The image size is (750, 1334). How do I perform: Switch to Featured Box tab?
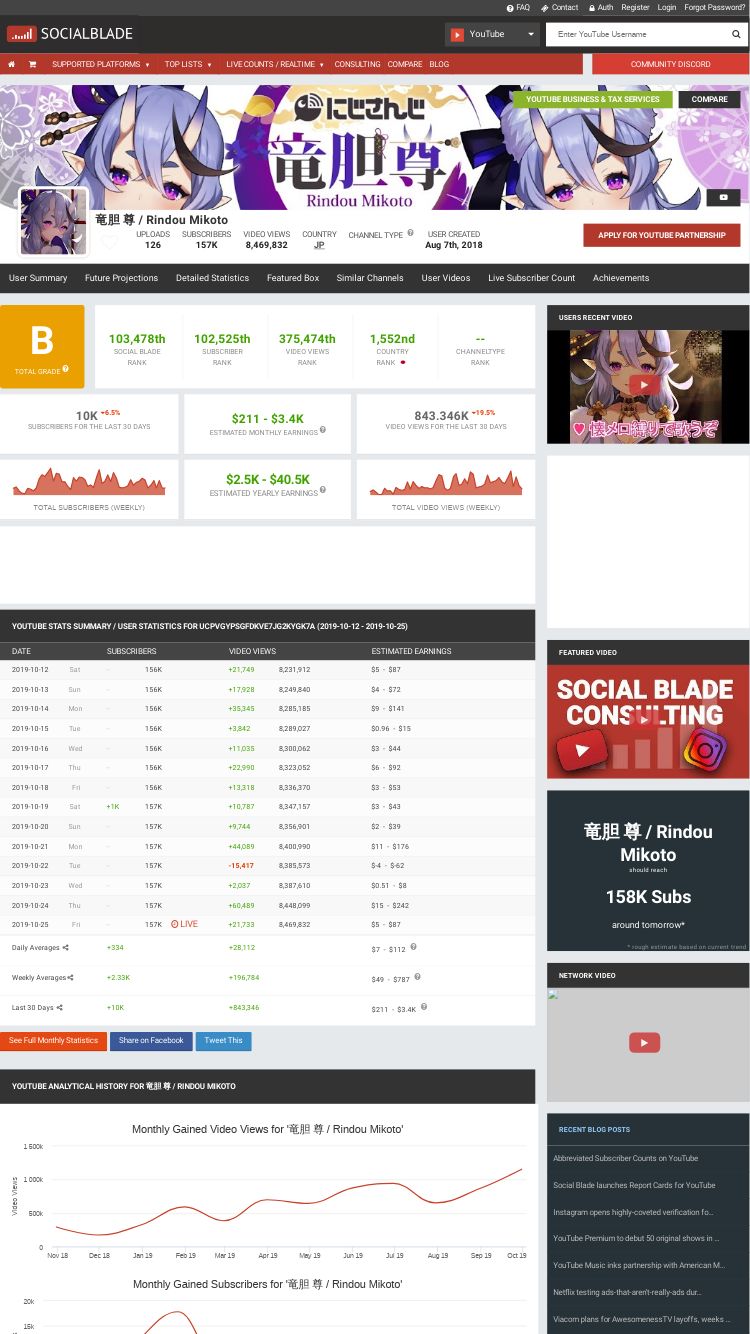293,278
